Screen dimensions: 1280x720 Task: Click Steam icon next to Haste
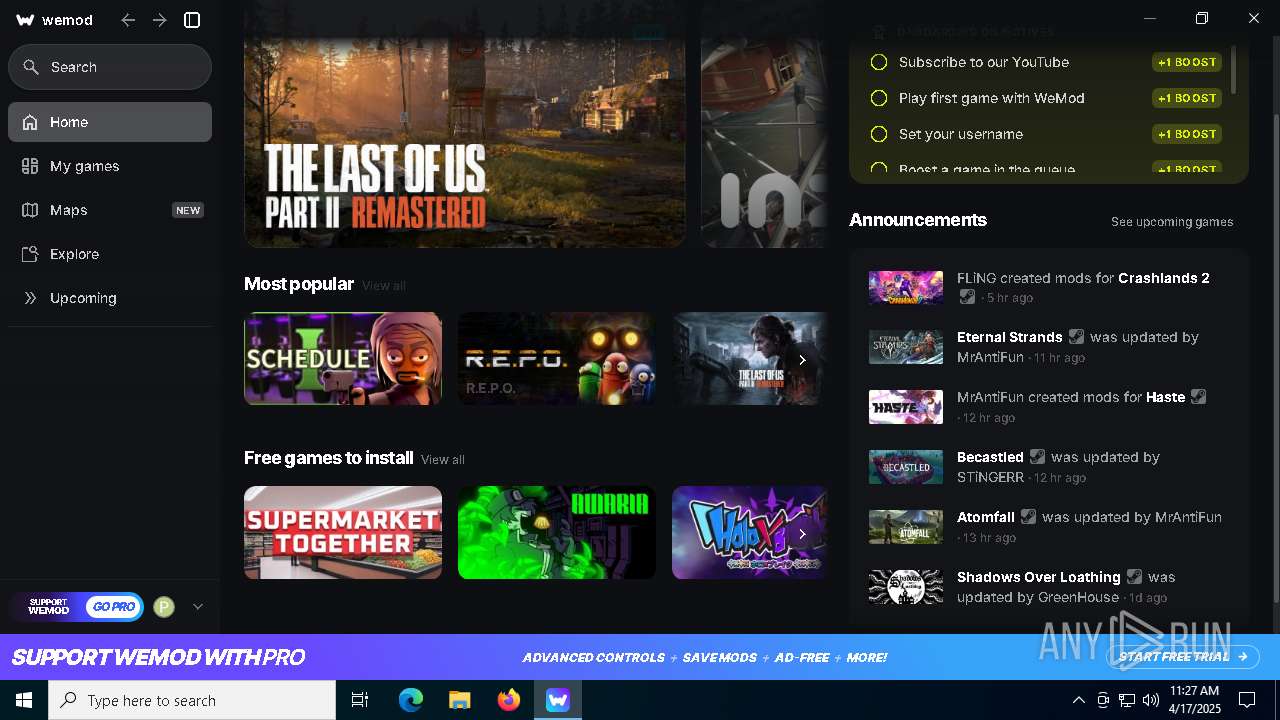tap(1199, 397)
